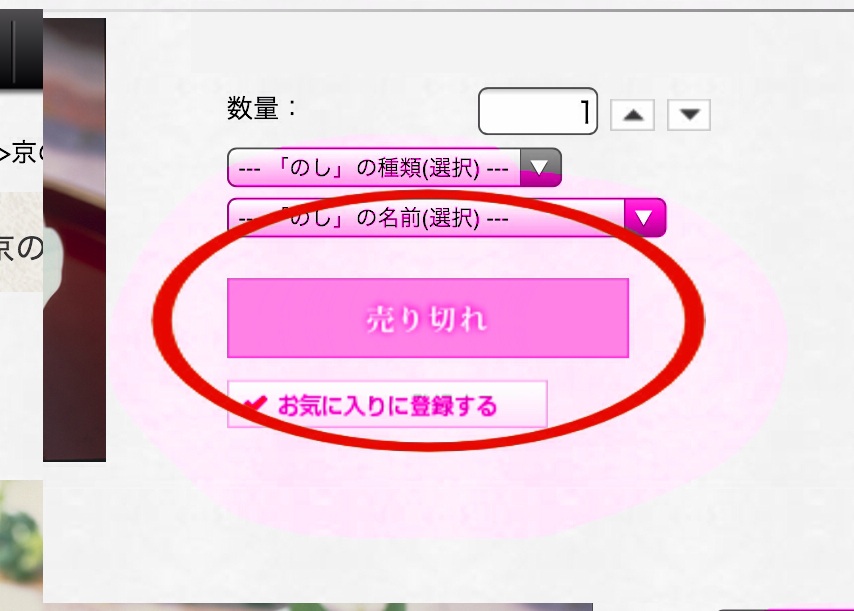Open the tall product photo on left
This screenshot has width=854, height=611.
pyautogui.click(x=75, y=240)
